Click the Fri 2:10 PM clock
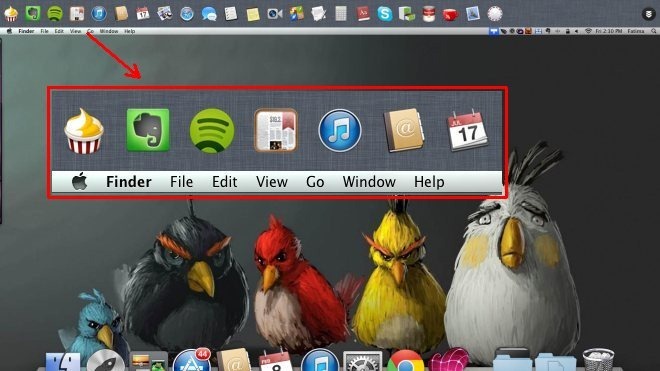 coord(609,31)
